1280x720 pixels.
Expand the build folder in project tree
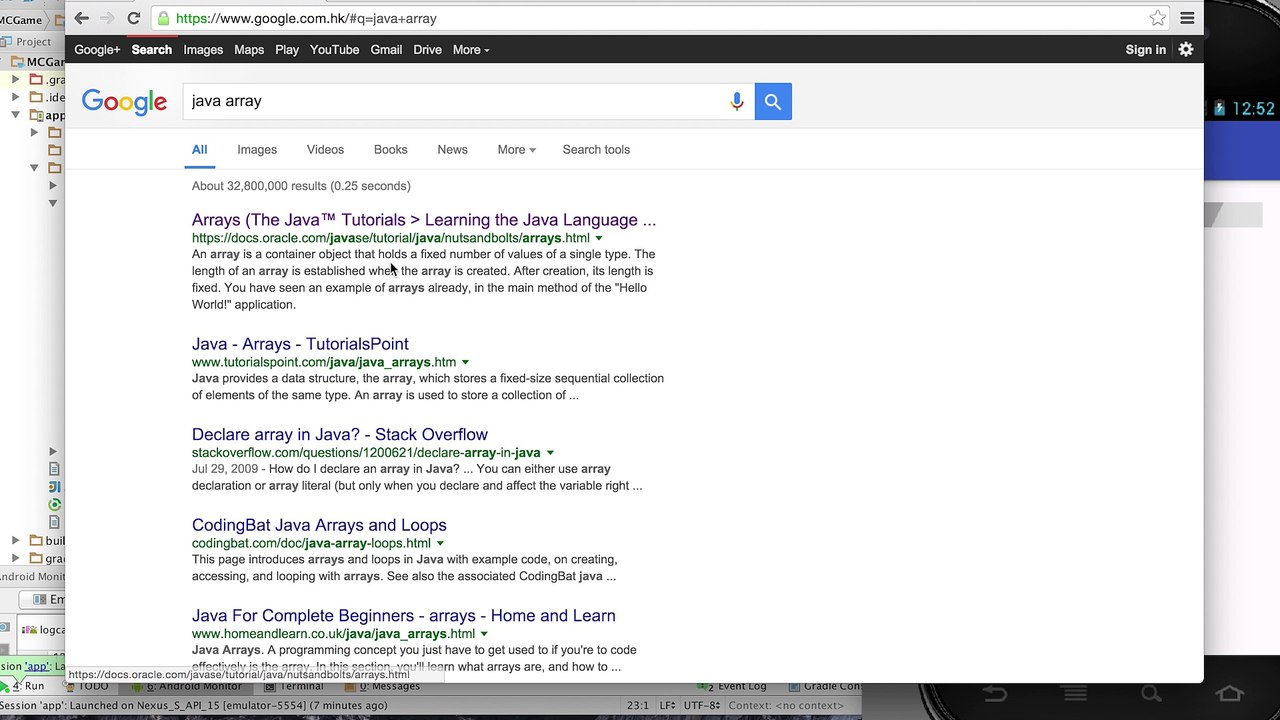pyautogui.click(x=15, y=541)
